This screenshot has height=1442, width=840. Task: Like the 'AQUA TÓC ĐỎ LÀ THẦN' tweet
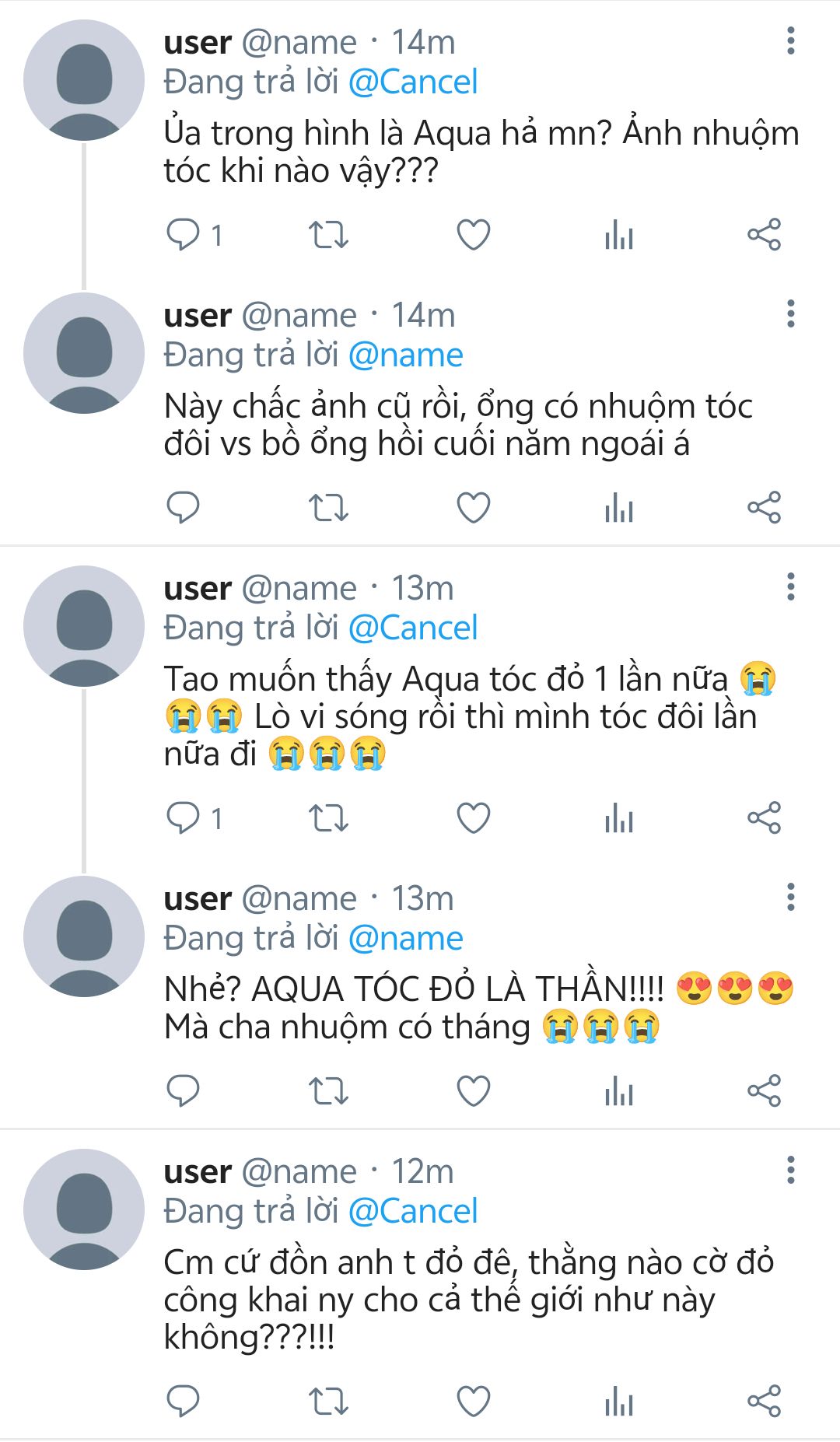tap(473, 1090)
